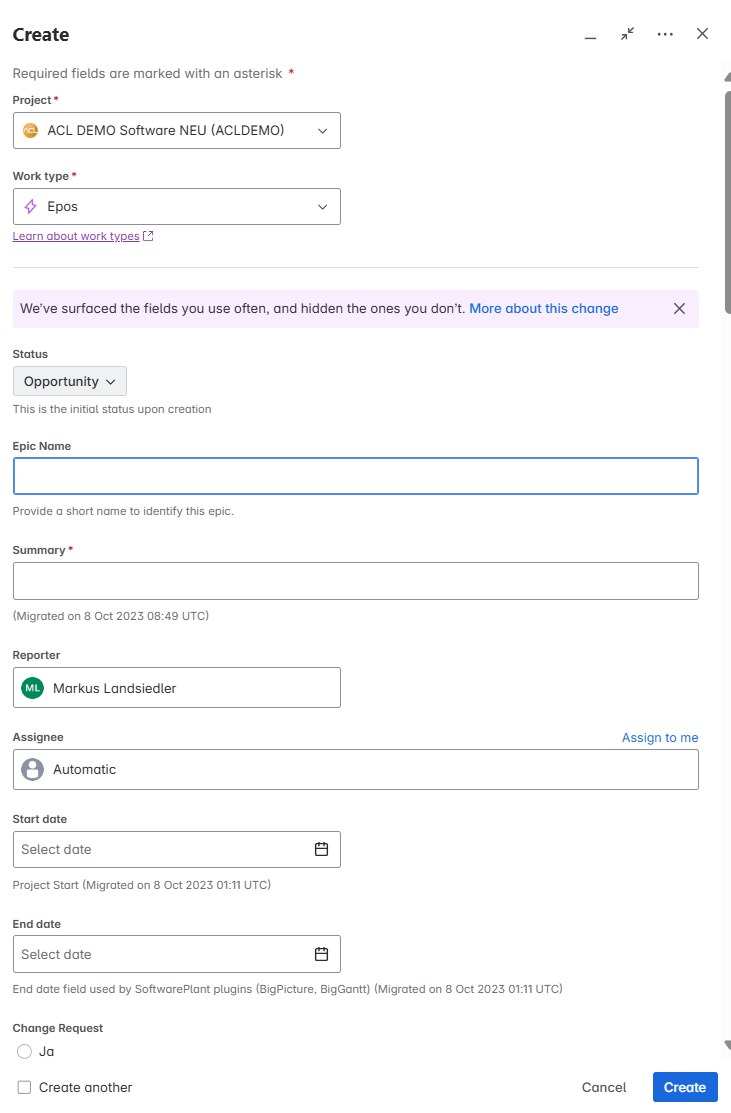Close the Create dialog
Viewport: 731px width, 1113px height.
pyautogui.click(x=703, y=34)
